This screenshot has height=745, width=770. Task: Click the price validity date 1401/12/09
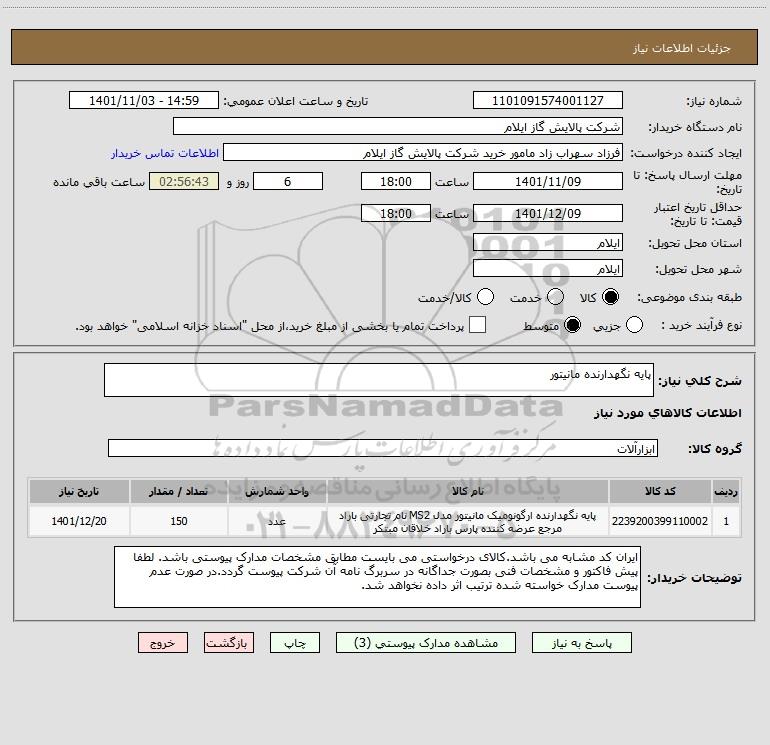tap(548, 213)
